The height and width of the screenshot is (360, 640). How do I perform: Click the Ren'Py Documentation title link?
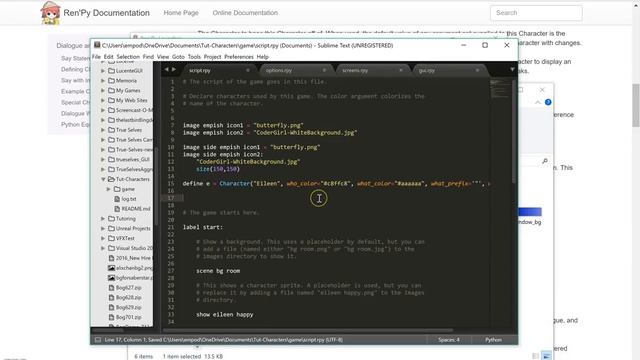click(x=107, y=13)
